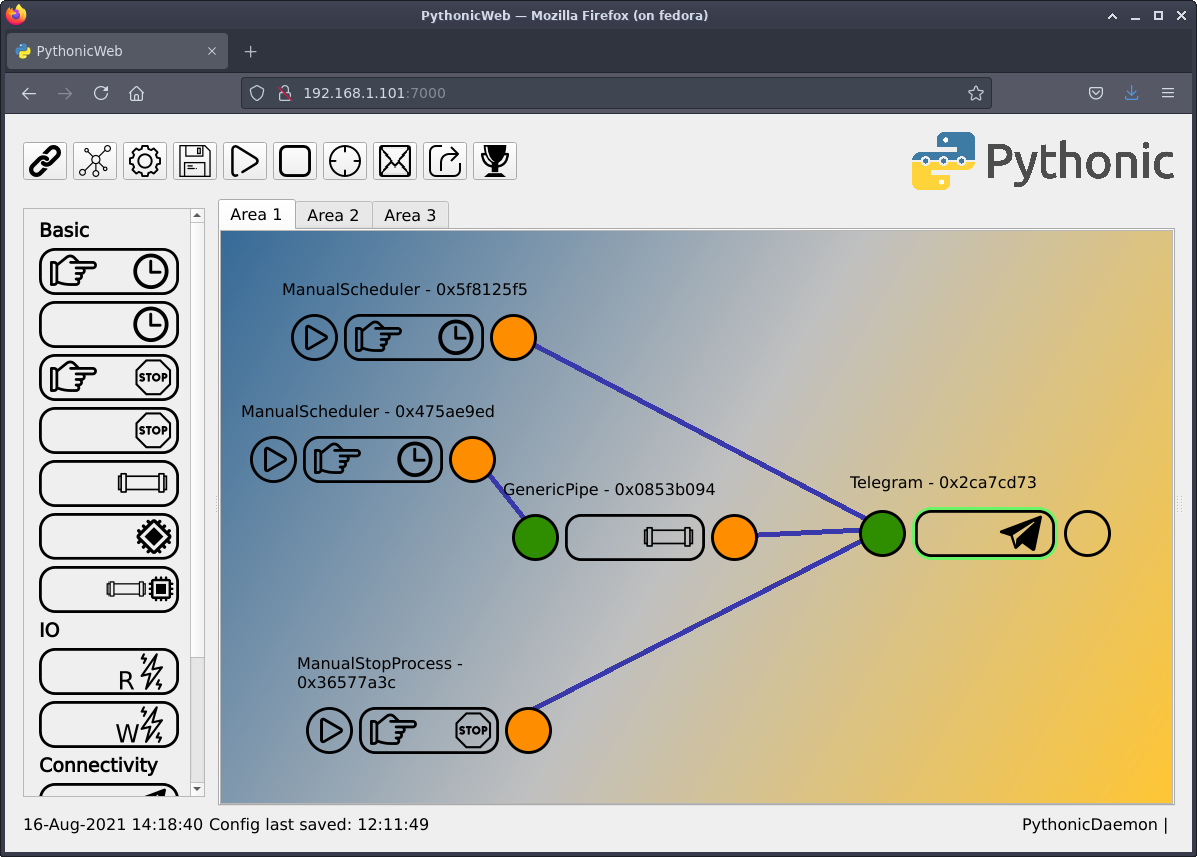Viewport: 1197px width, 857px height.
Task: Stop execution with the square stop toolbar icon
Action: click(295, 160)
